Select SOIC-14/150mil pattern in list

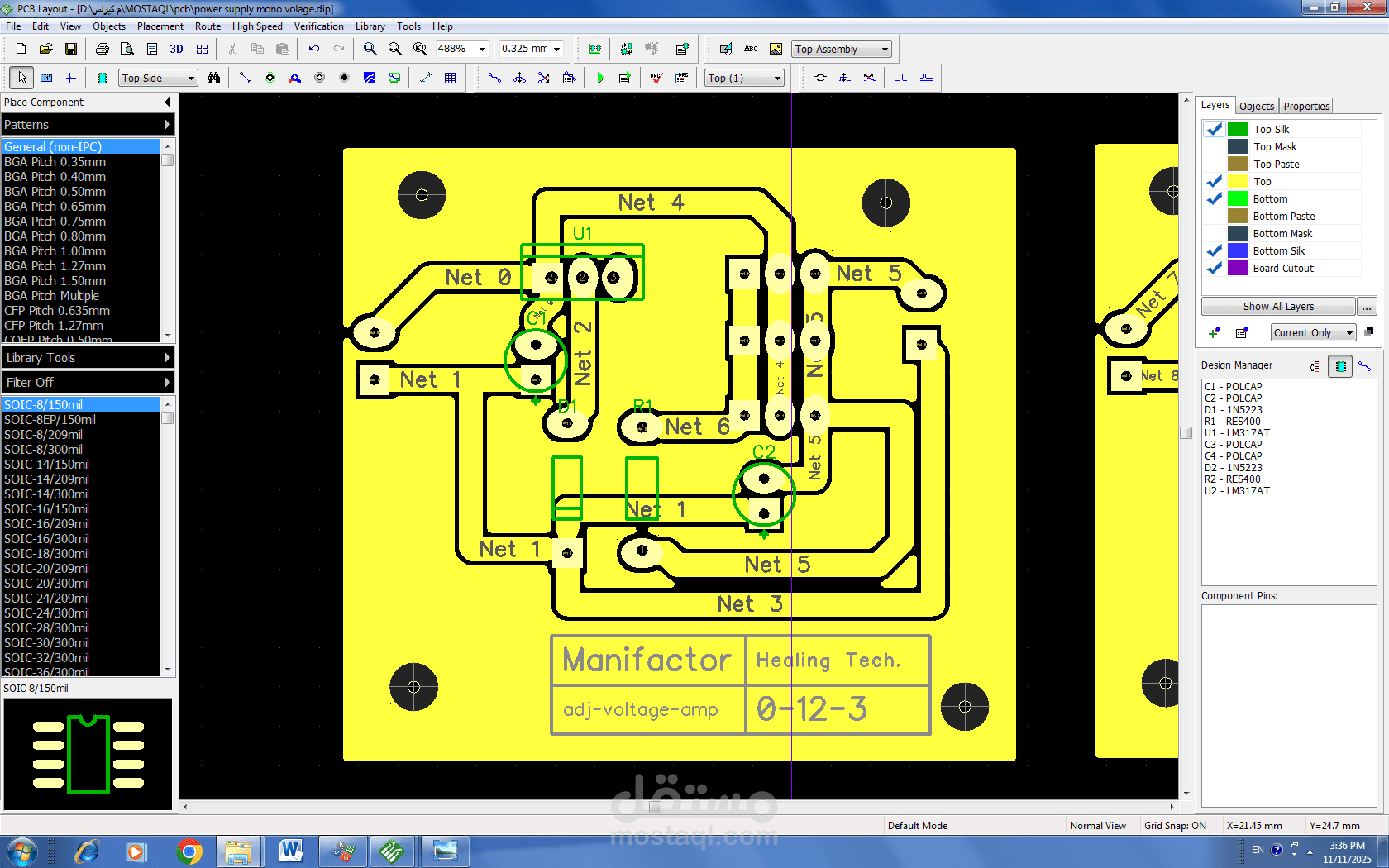point(81,465)
